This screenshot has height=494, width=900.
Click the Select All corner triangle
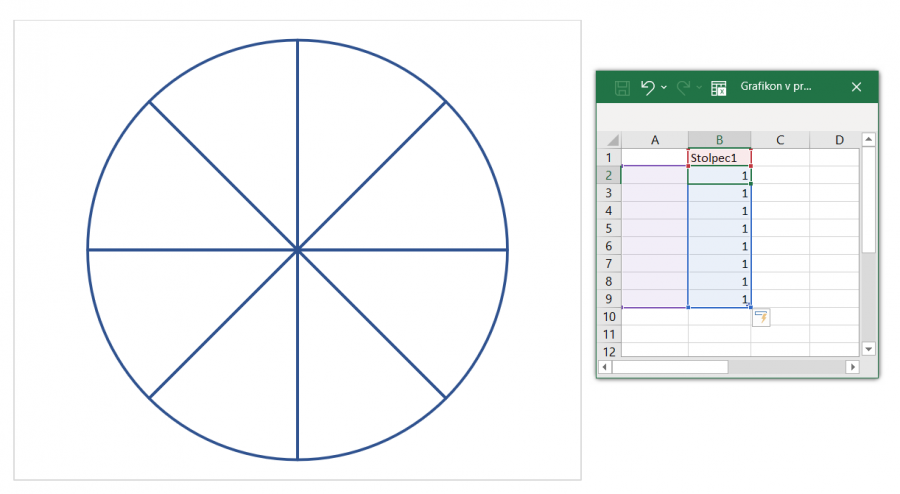tap(610, 140)
